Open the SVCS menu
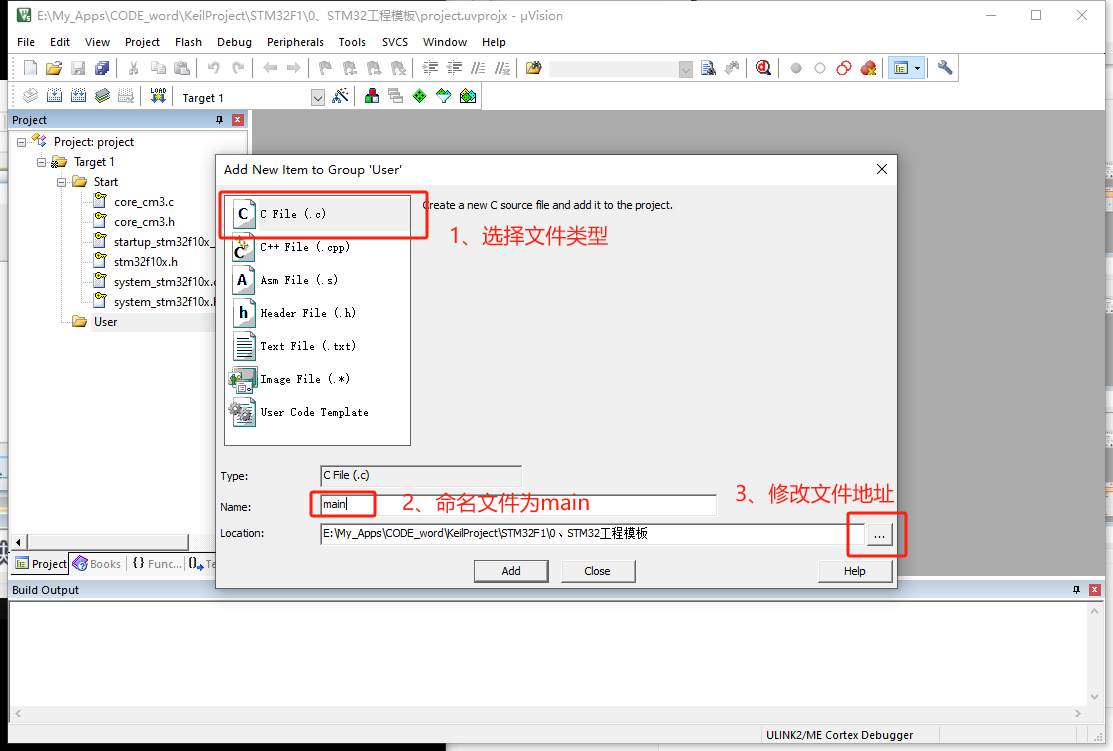 coord(395,42)
